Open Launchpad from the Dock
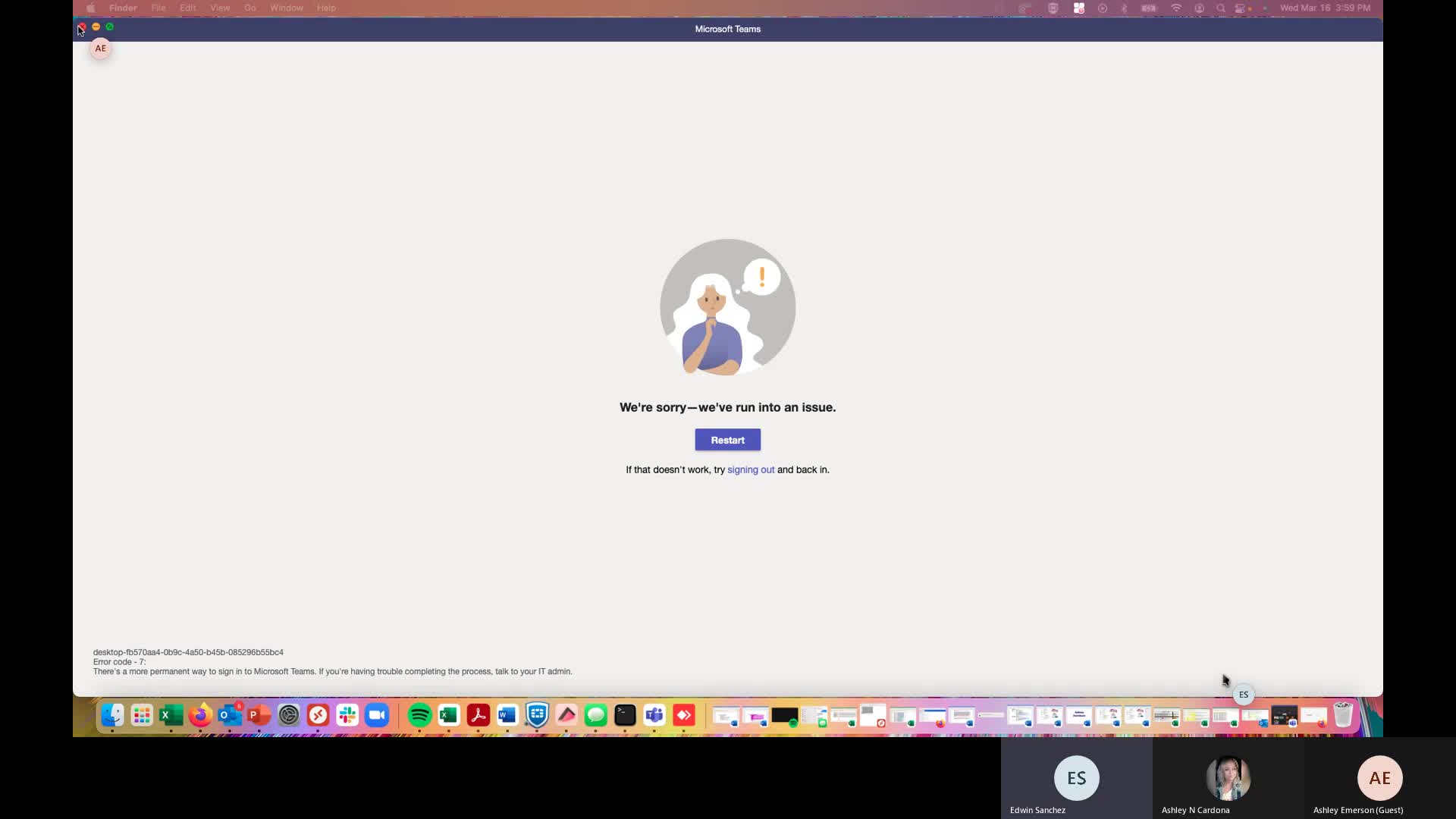 coord(142,715)
